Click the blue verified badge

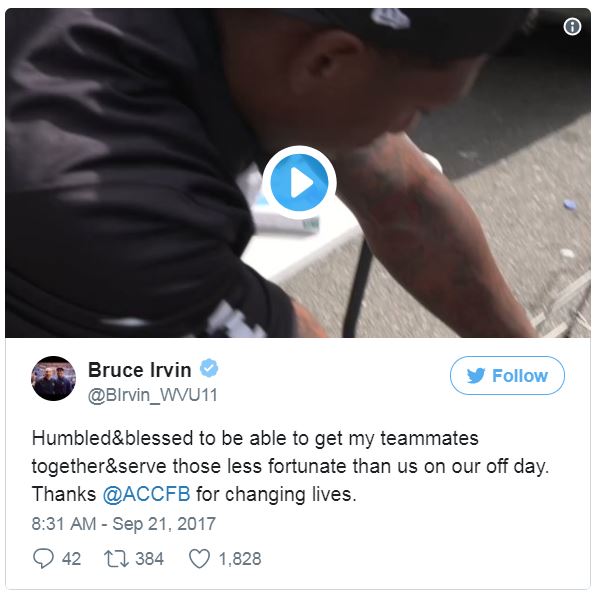pos(209,368)
